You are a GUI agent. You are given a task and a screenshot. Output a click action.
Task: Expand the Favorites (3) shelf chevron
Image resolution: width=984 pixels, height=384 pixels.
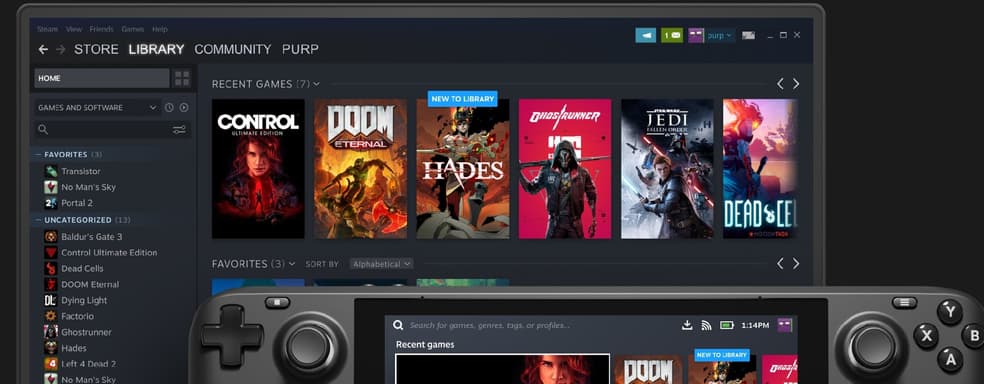pos(292,264)
